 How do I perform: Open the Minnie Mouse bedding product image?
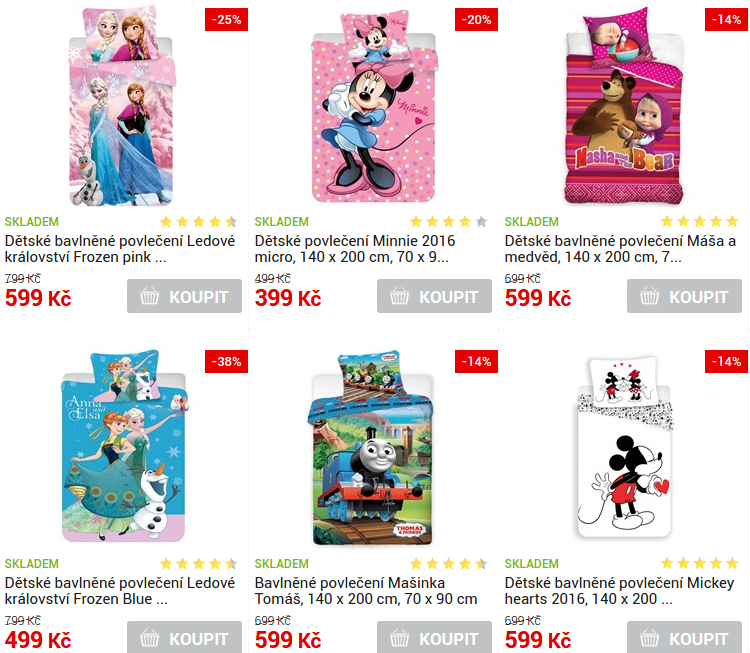pyautogui.click(x=374, y=107)
